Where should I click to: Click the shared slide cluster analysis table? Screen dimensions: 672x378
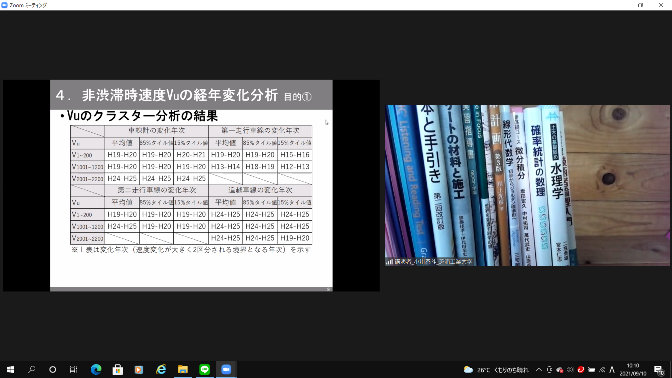click(191, 185)
